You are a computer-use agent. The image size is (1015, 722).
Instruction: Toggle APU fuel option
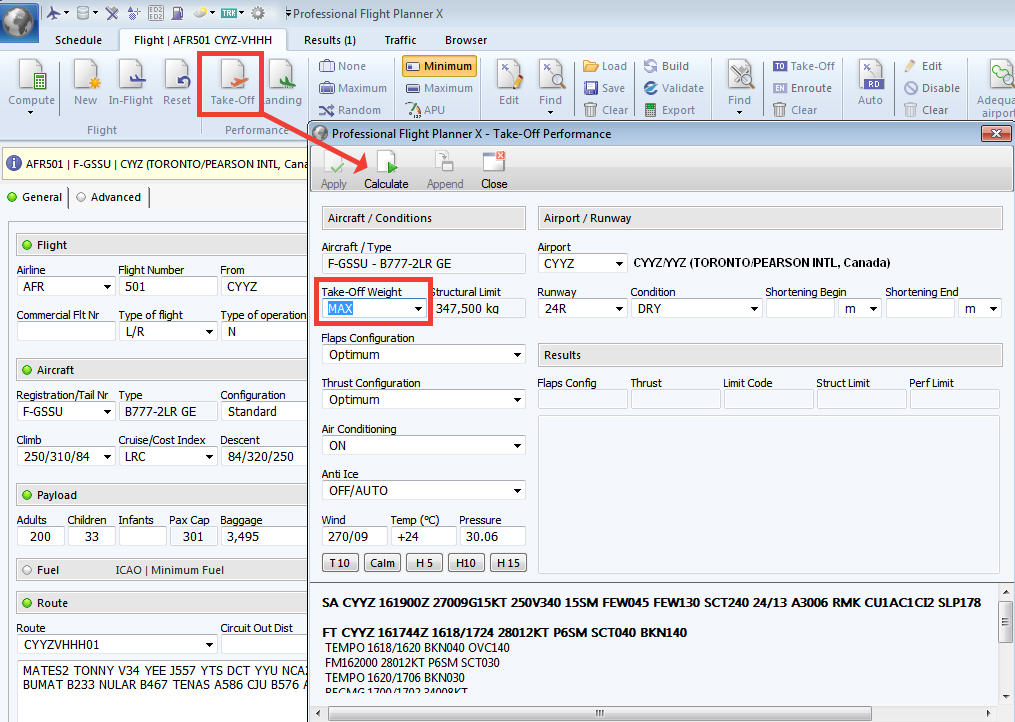pos(425,110)
